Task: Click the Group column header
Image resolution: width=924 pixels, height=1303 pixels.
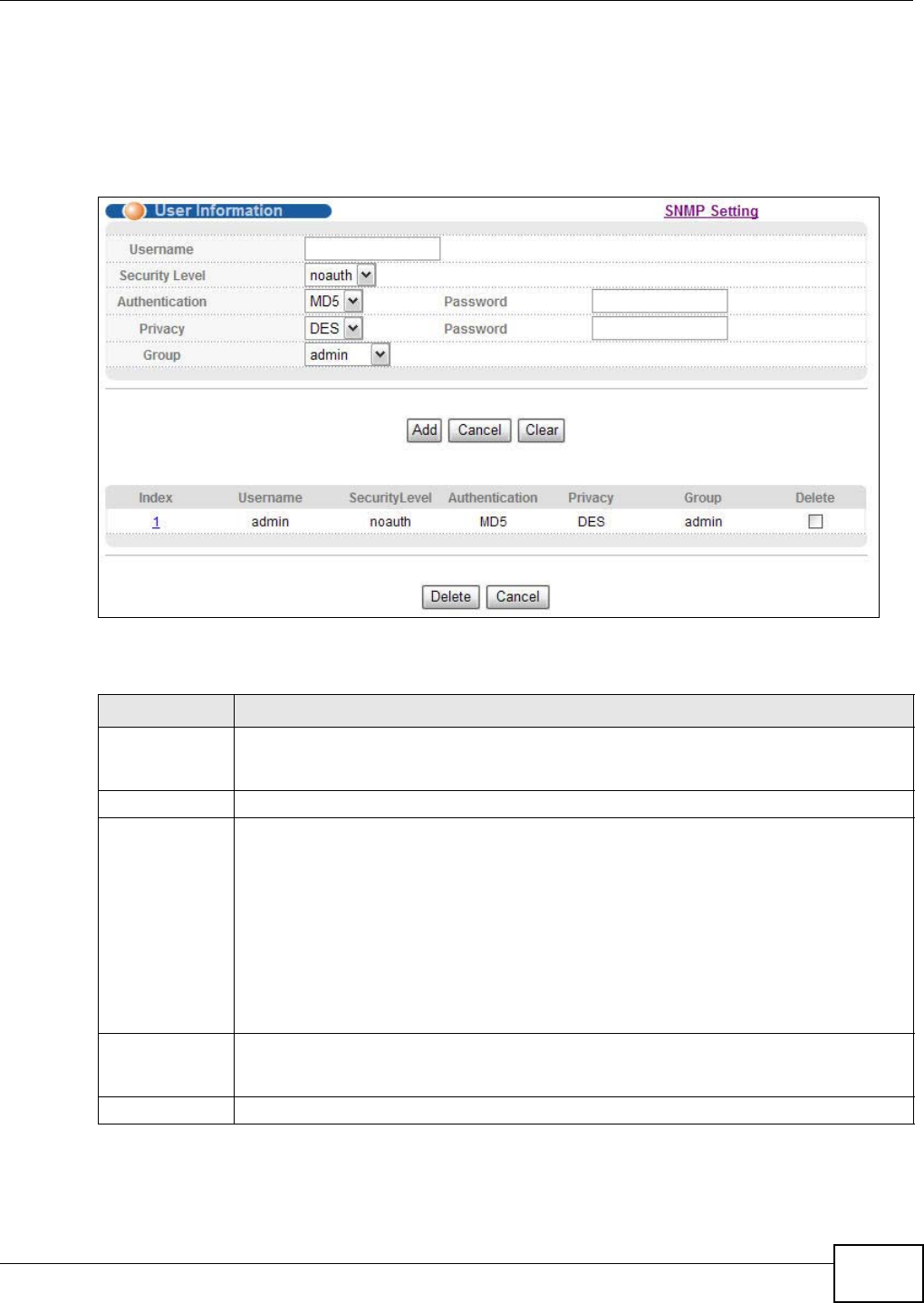Action: 703,497
